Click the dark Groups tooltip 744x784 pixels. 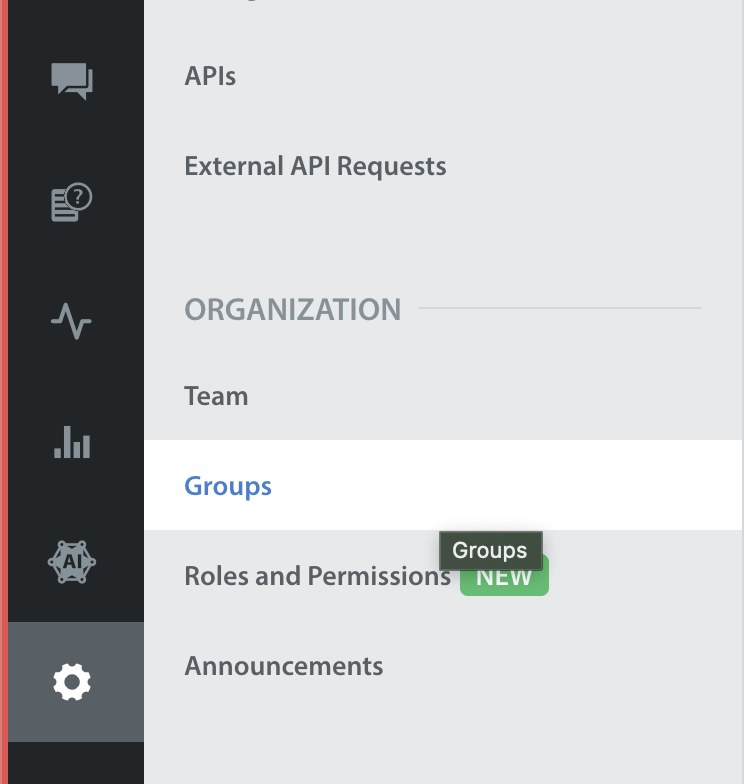pos(490,550)
